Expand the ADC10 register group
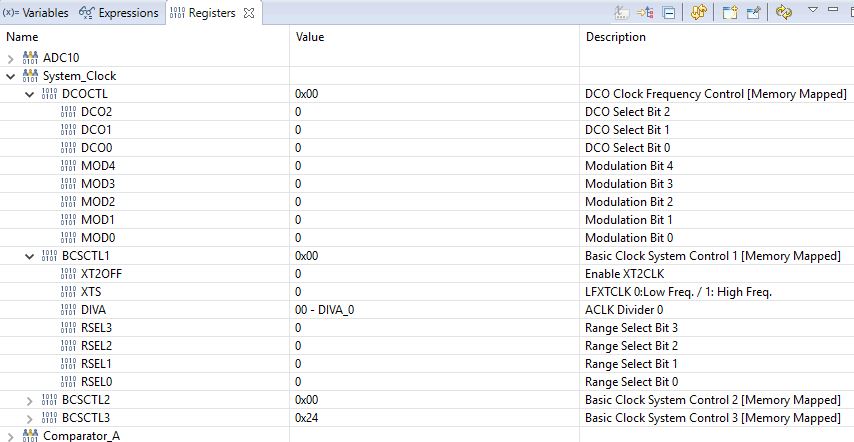Screen dimensions: 854x442 click(x=11, y=58)
